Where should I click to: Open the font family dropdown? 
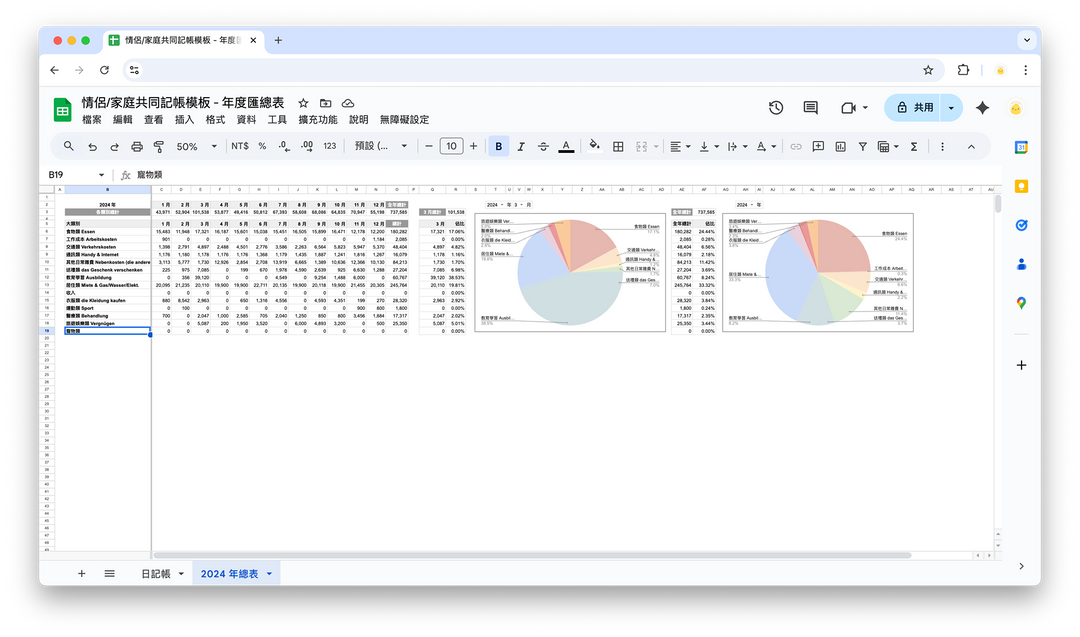(382, 146)
